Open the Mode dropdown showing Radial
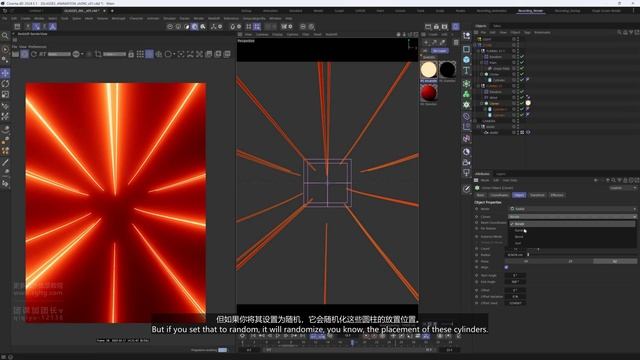The image size is (640, 360). click(572, 209)
